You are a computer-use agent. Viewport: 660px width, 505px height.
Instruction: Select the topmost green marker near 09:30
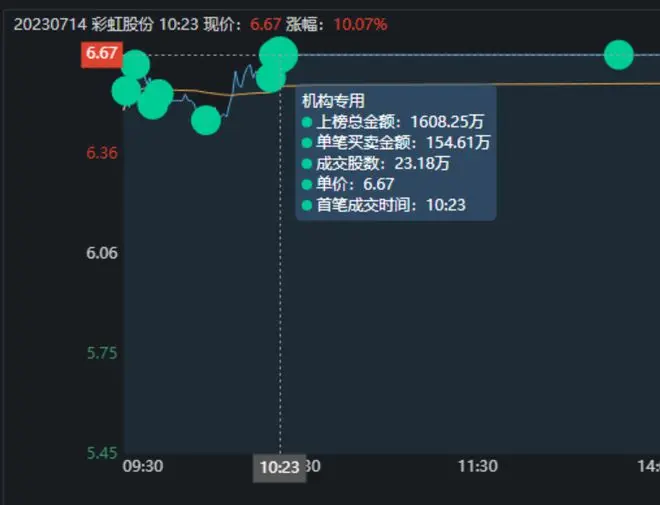(134, 66)
